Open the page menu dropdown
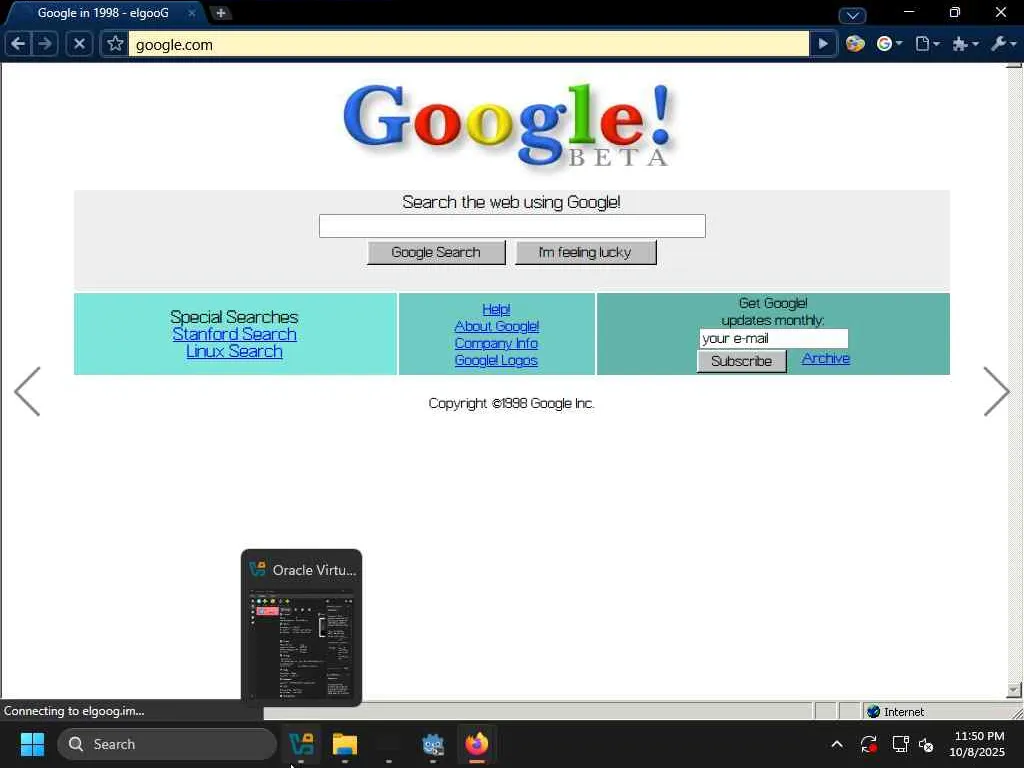The image size is (1024, 768). pyautogui.click(x=927, y=44)
